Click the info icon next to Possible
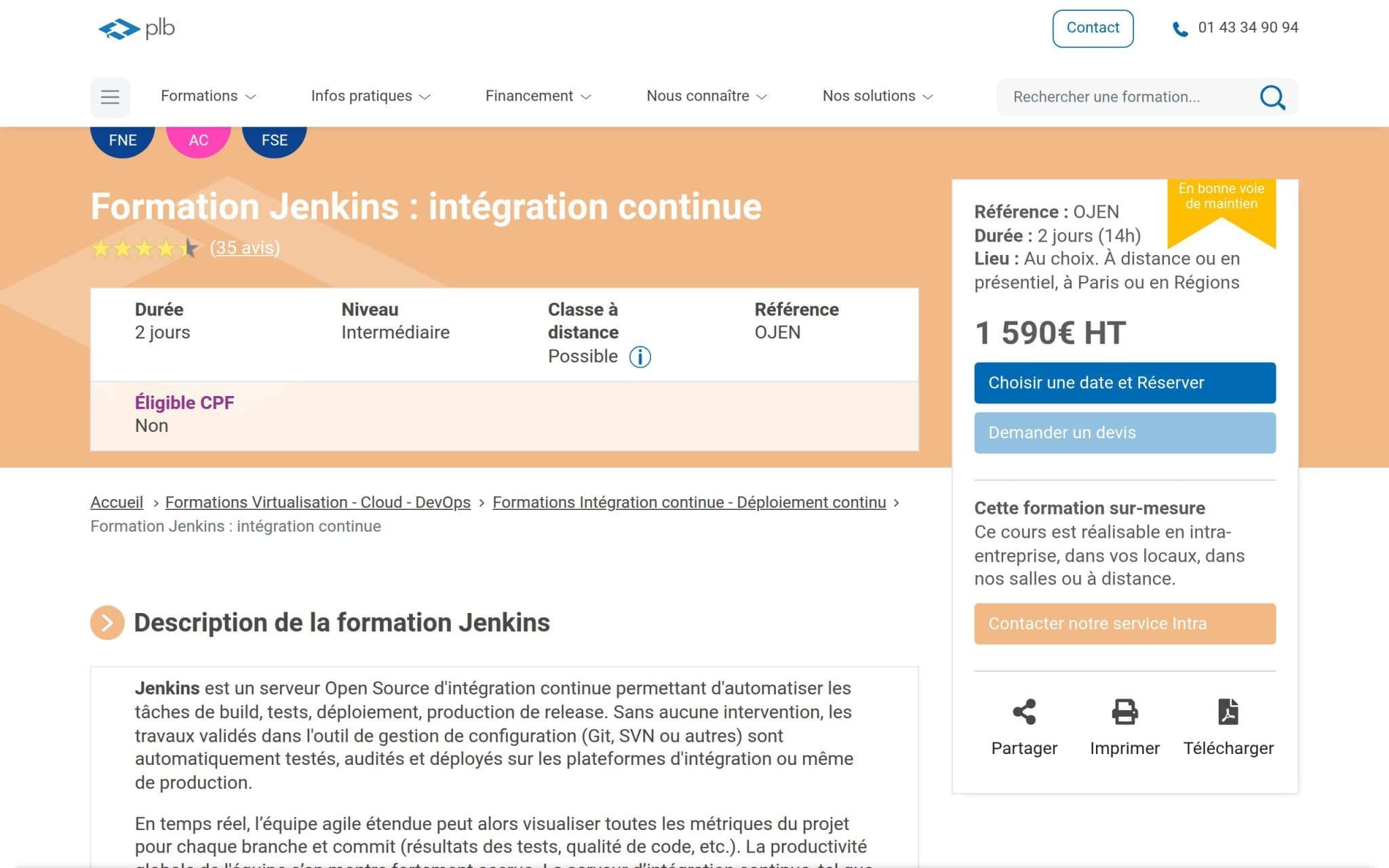The width and height of the screenshot is (1389, 868). [640, 357]
